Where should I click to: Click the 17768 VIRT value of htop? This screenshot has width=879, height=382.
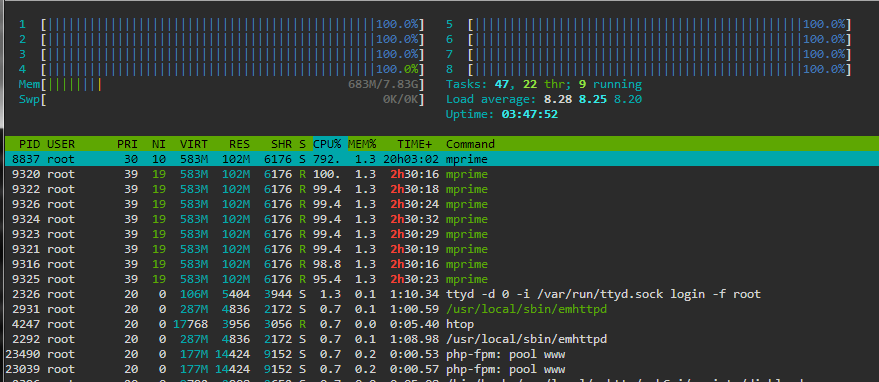190,324
